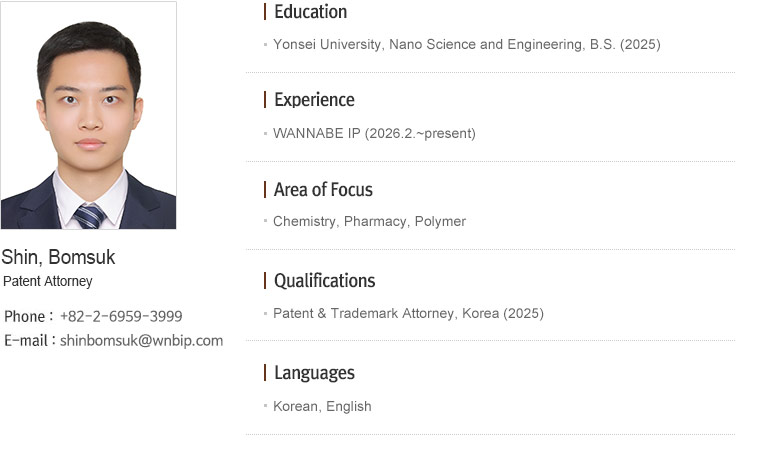This screenshot has height=474, width=760.
Task: Select the Languages section heading
Action: click(314, 373)
